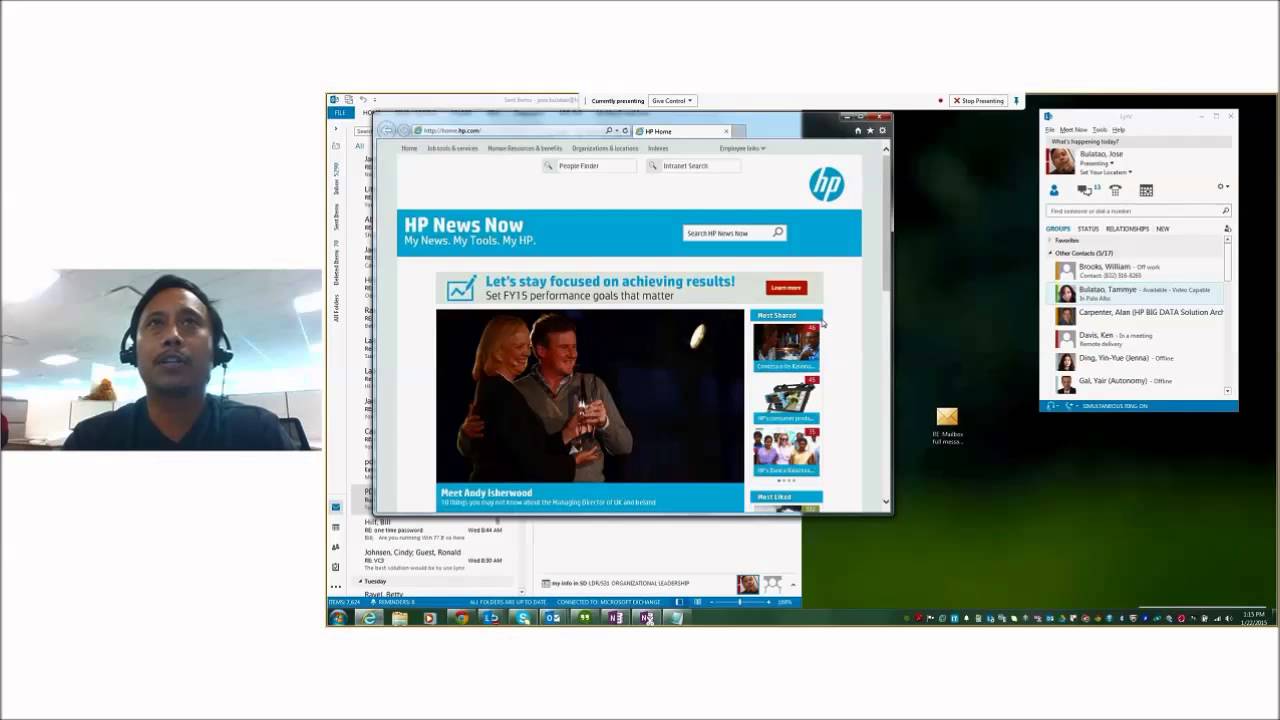1280x720 pixels.
Task: Open the Lync phone dial pad icon
Action: point(1115,190)
